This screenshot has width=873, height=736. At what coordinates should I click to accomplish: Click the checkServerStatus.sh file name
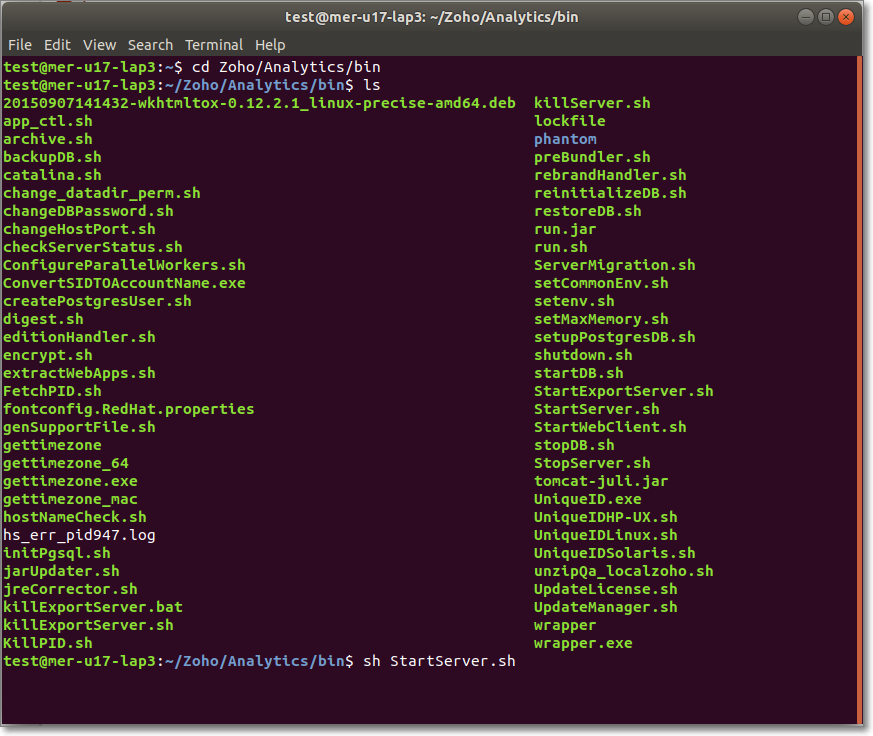tap(92, 247)
